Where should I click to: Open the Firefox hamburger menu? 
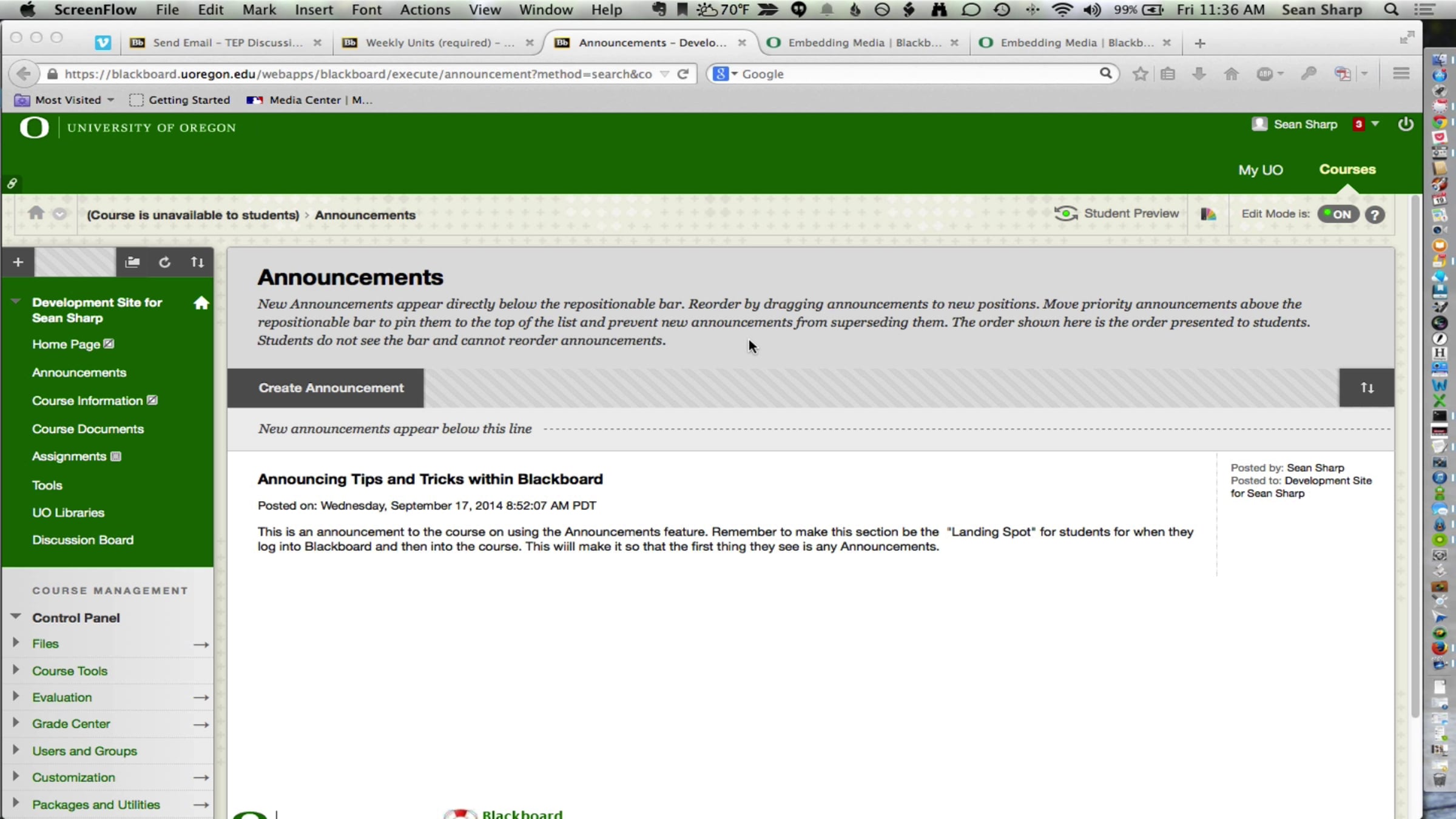point(1401,73)
